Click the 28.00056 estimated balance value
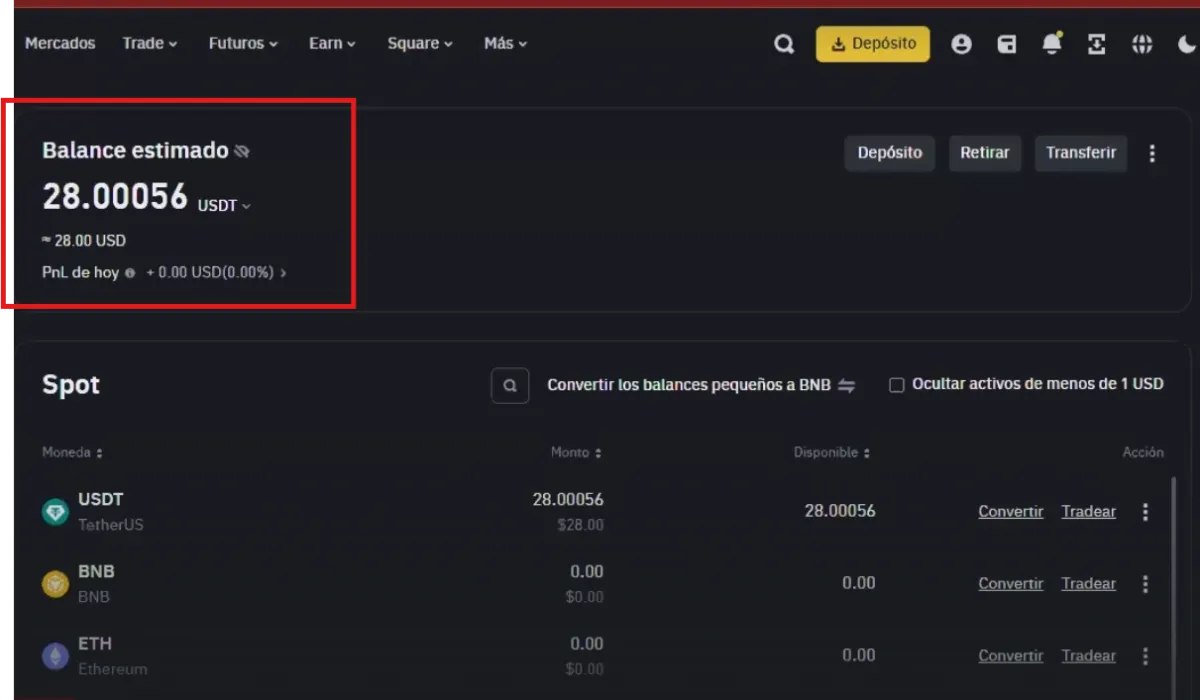The image size is (1200, 700). point(115,196)
